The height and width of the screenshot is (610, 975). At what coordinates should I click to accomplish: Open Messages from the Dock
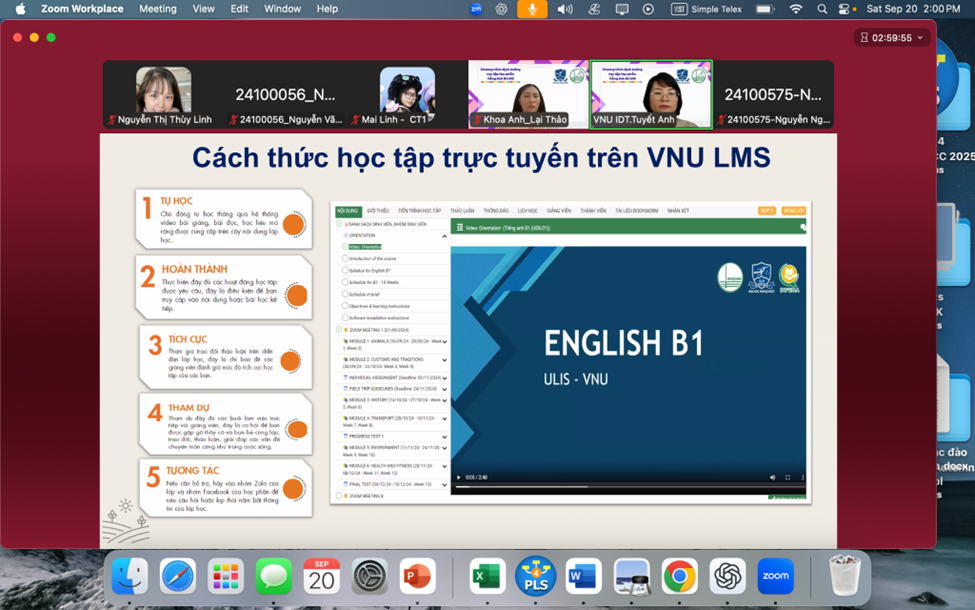coord(274,576)
